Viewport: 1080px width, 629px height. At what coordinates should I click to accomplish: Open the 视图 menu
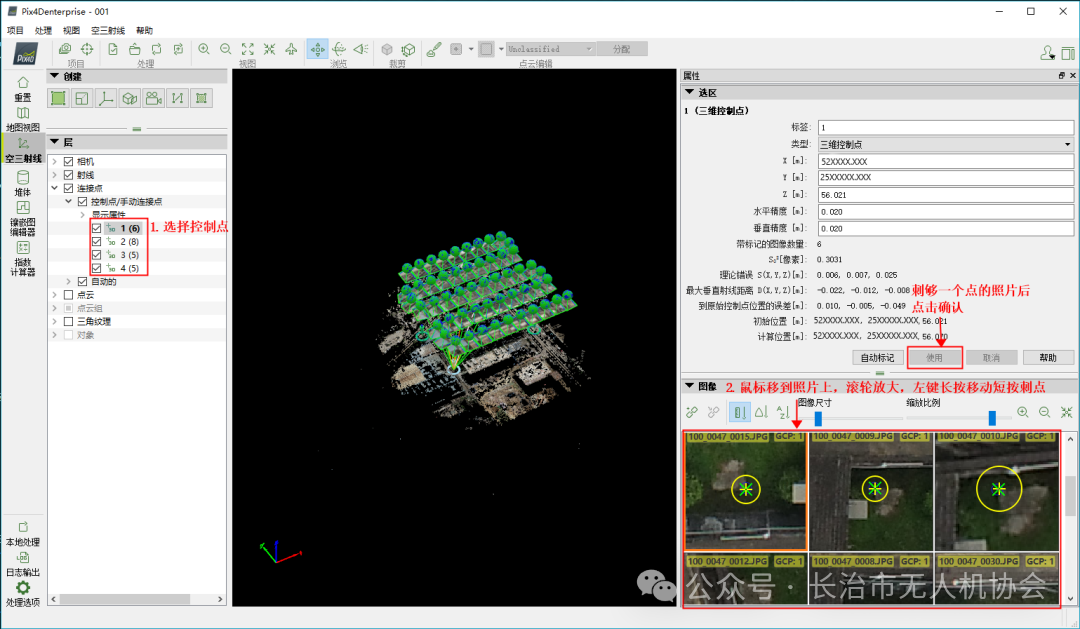point(72,30)
